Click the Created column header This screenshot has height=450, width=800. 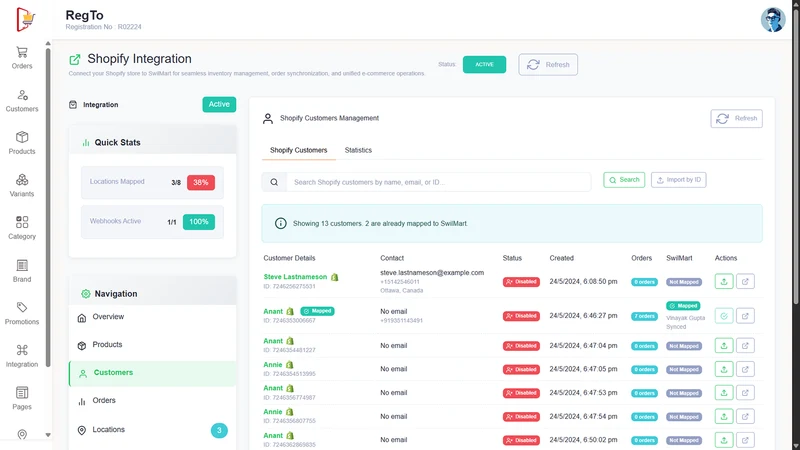tap(561, 258)
